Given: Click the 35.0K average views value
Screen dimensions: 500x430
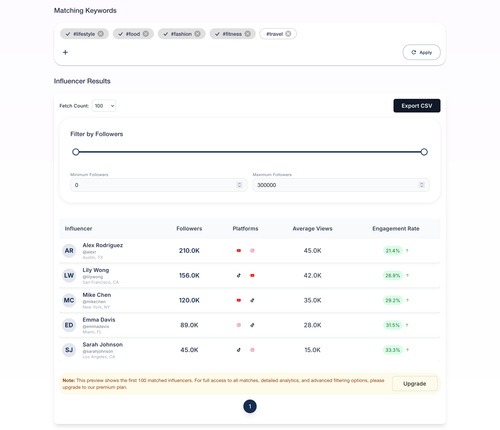Looking at the screenshot, I should [312, 300].
